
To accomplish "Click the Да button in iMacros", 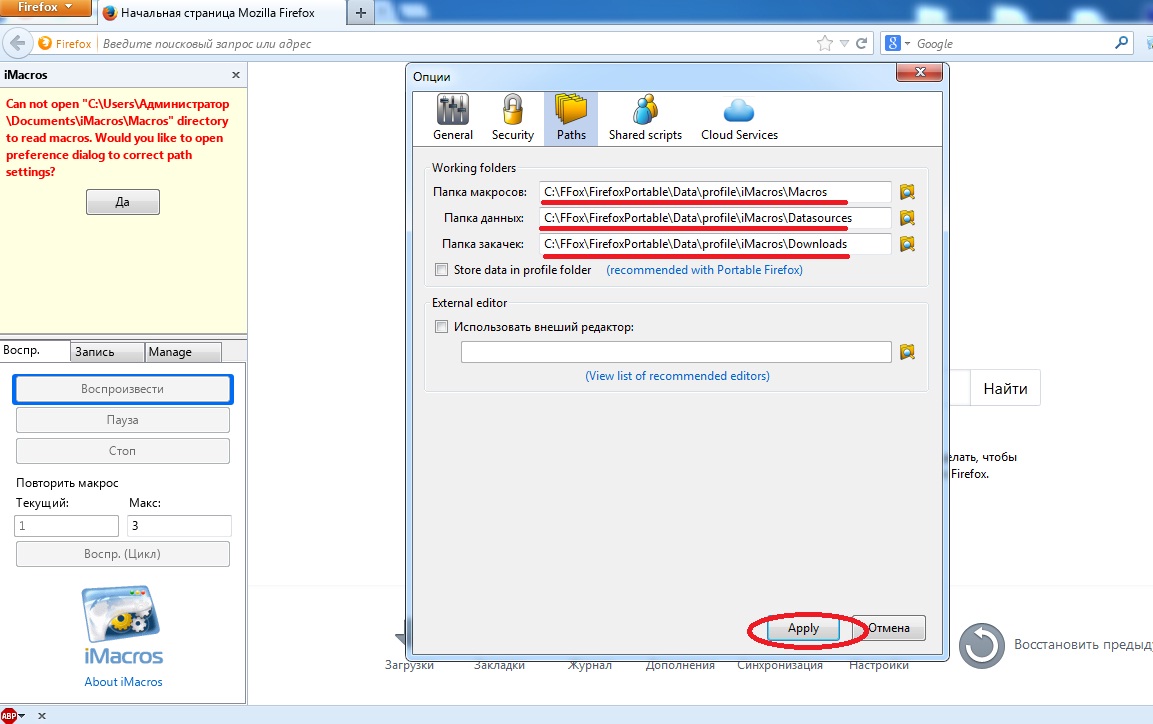I will (123, 202).
